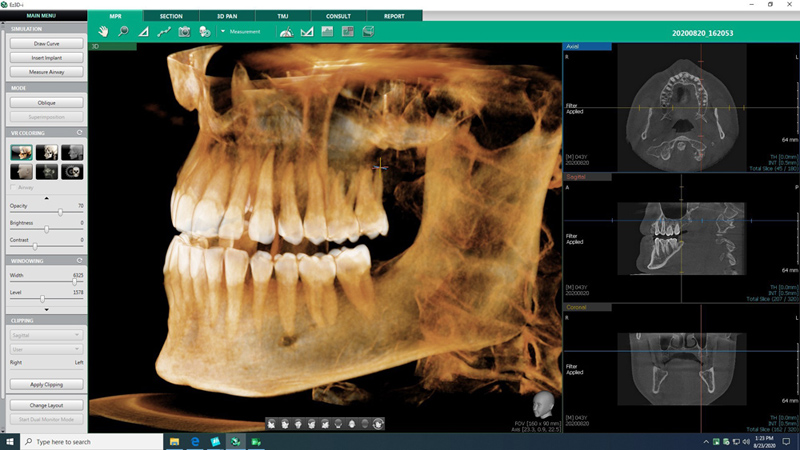Click the Oblique mode button
Screen dimensions: 800x450
point(46,103)
